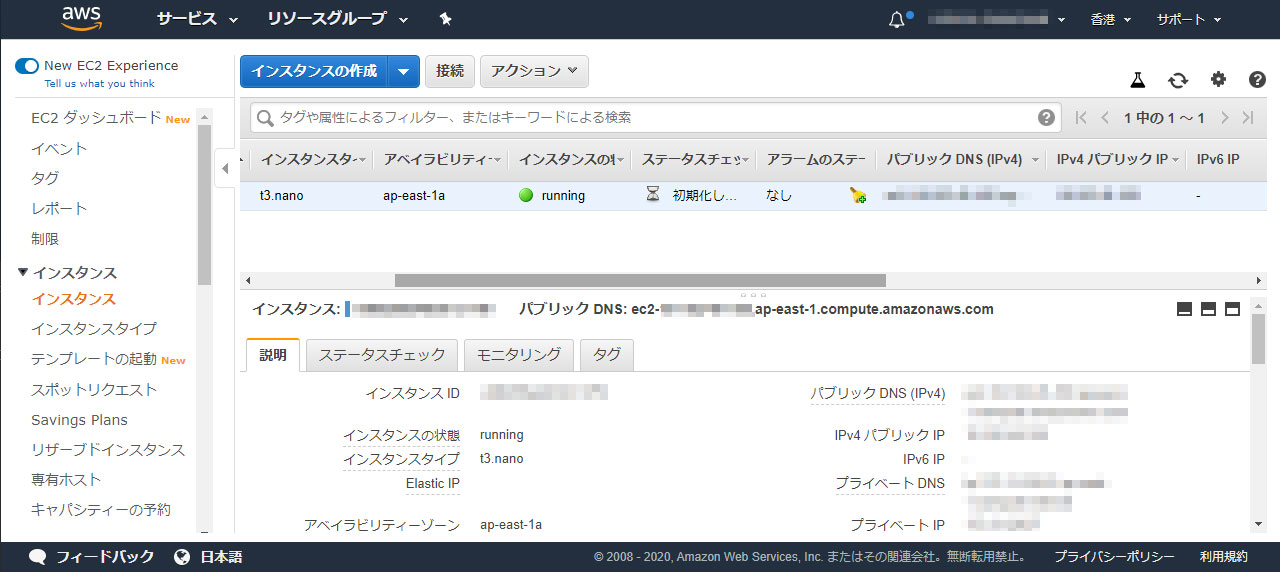Open the notifications bell
The image size is (1280, 572).
coord(897,20)
